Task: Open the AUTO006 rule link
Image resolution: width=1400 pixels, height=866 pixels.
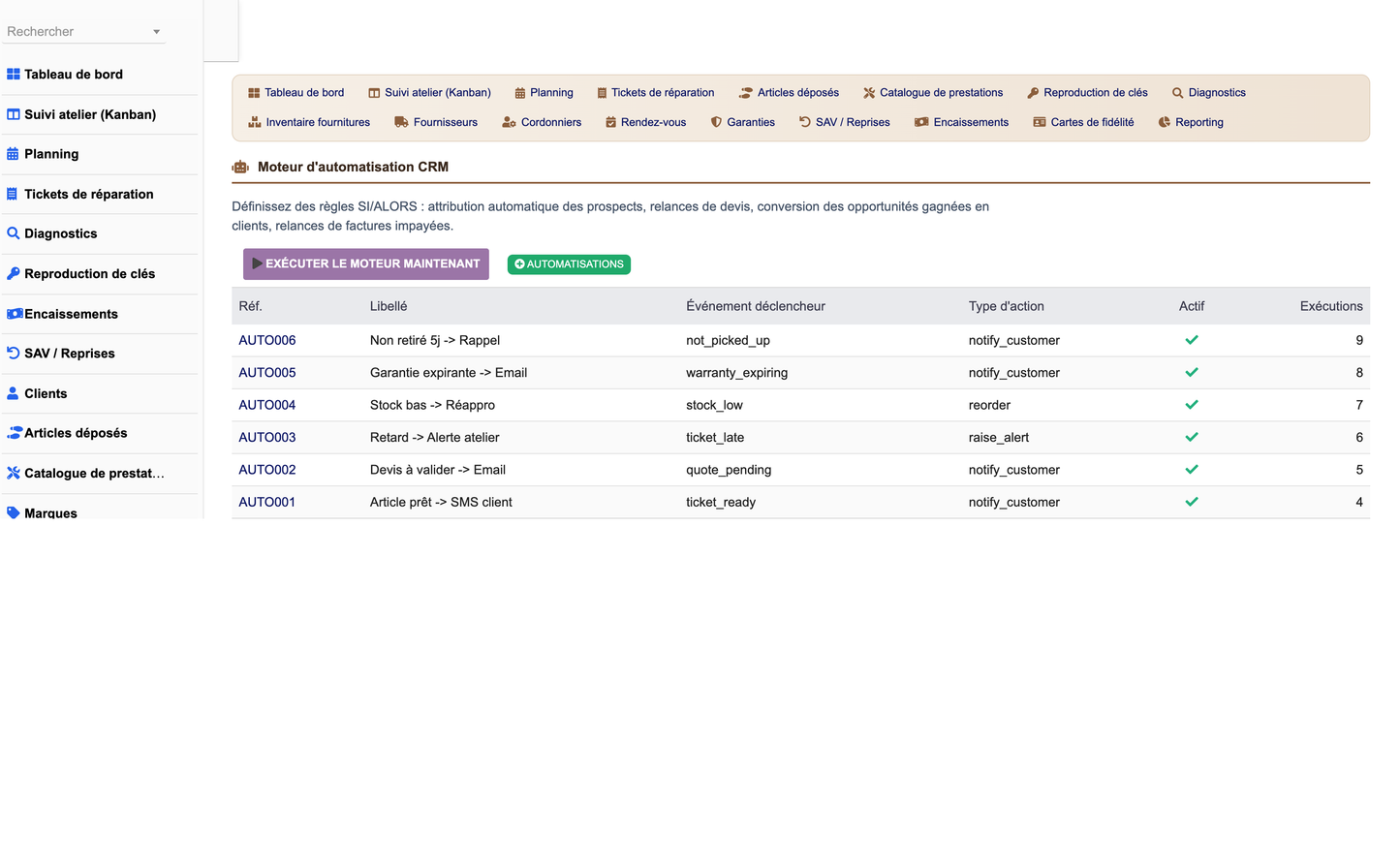Action: coord(267,340)
